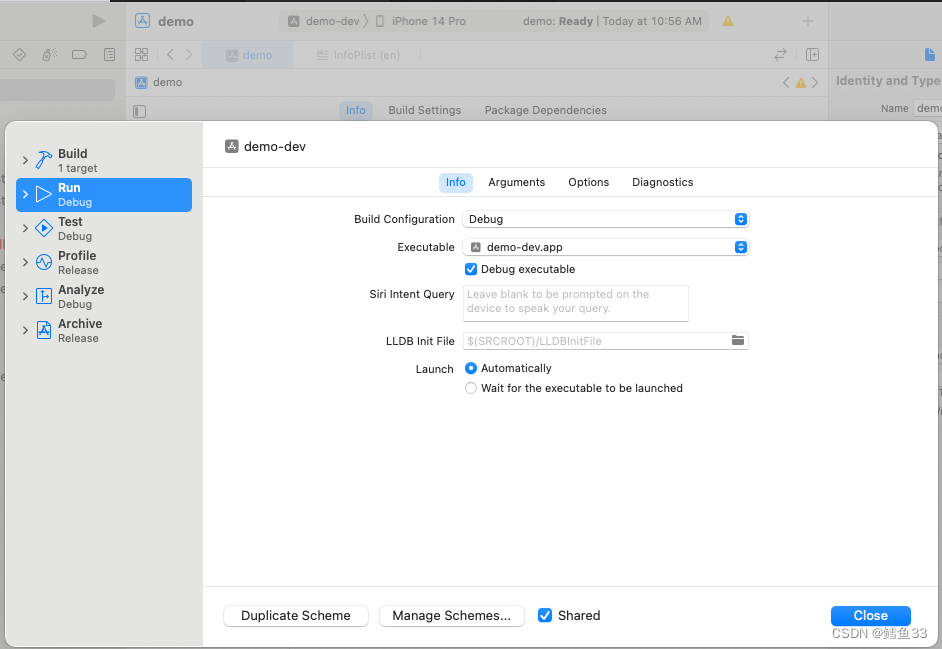
Task: Click the add editor split icon
Action: (814, 54)
